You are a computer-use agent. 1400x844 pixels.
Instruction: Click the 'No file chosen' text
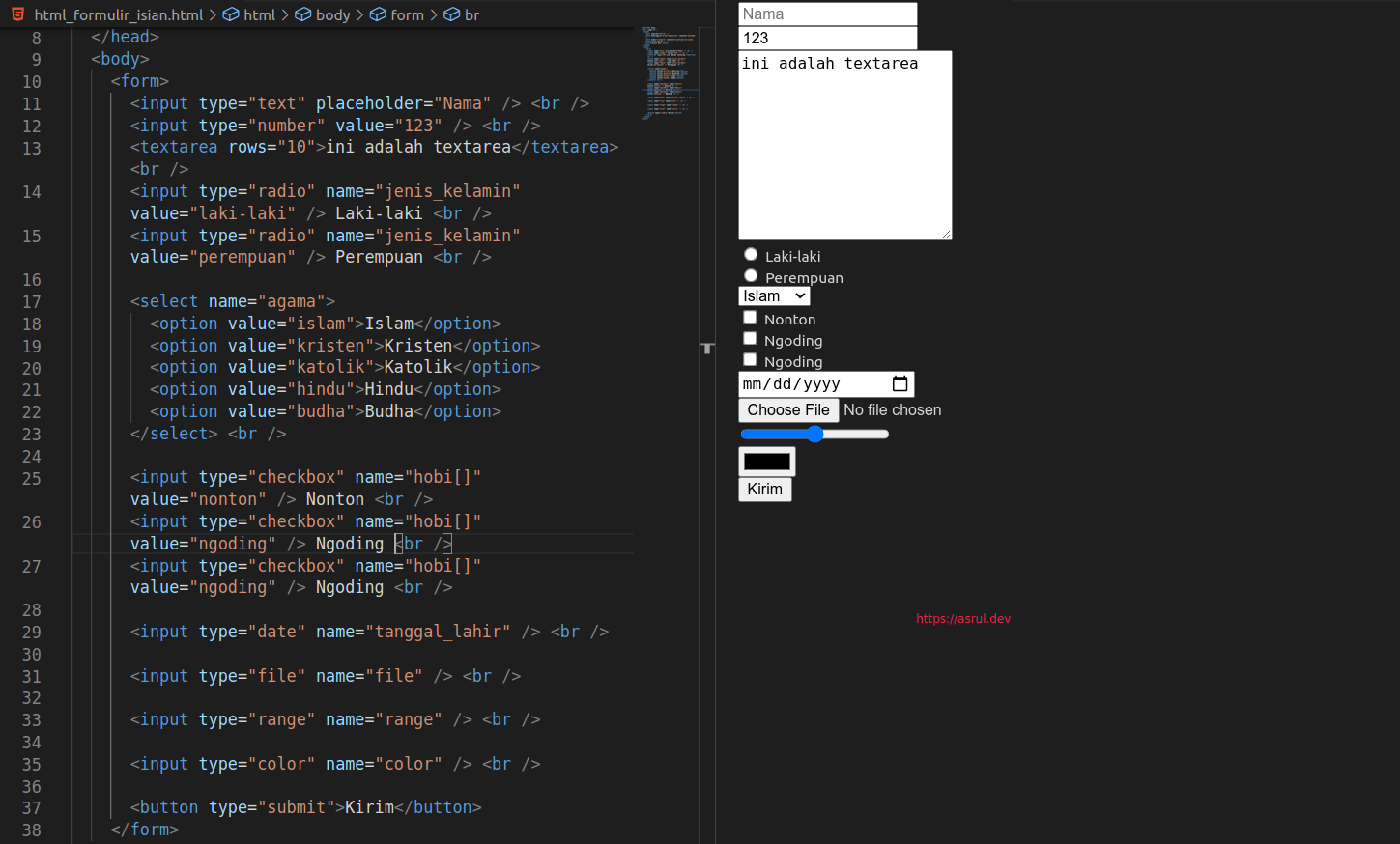pyautogui.click(x=893, y=410)
